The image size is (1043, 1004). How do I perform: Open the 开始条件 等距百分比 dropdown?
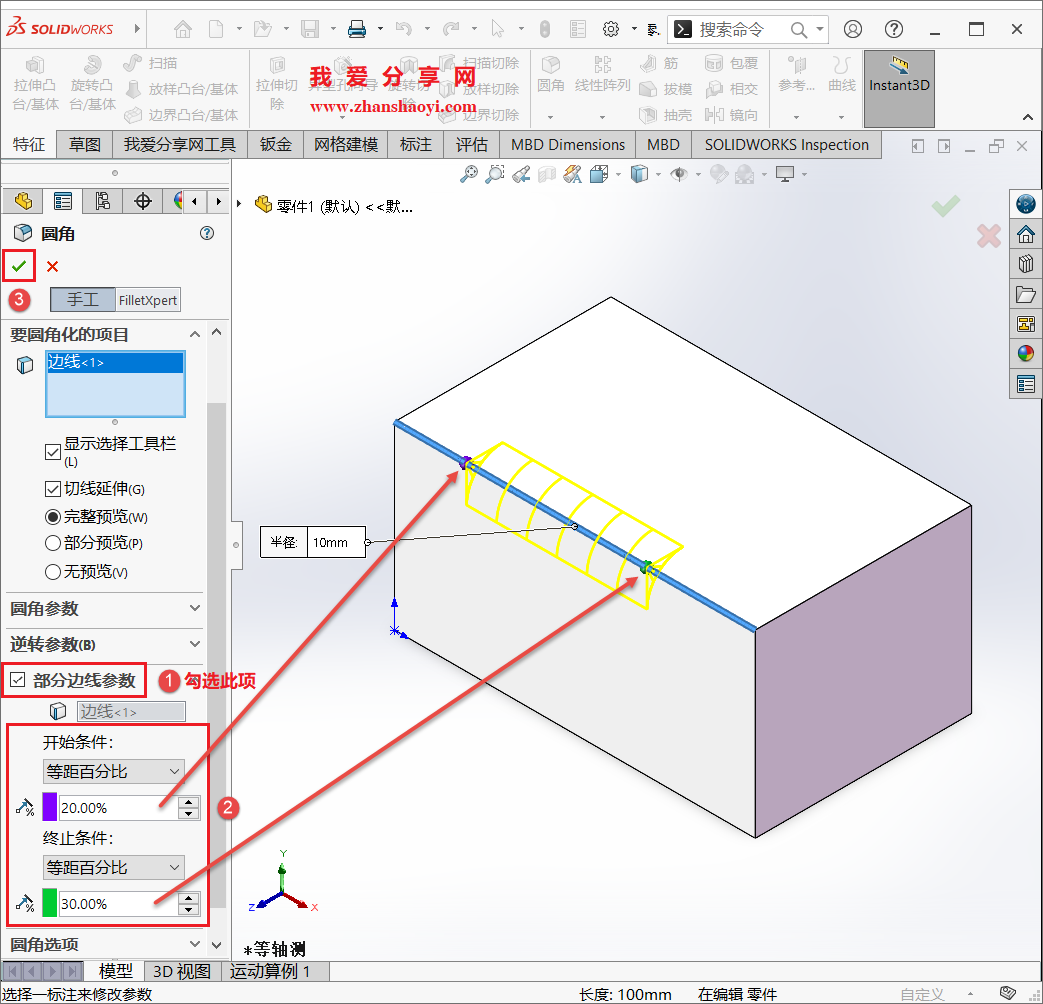coord(113,771)
